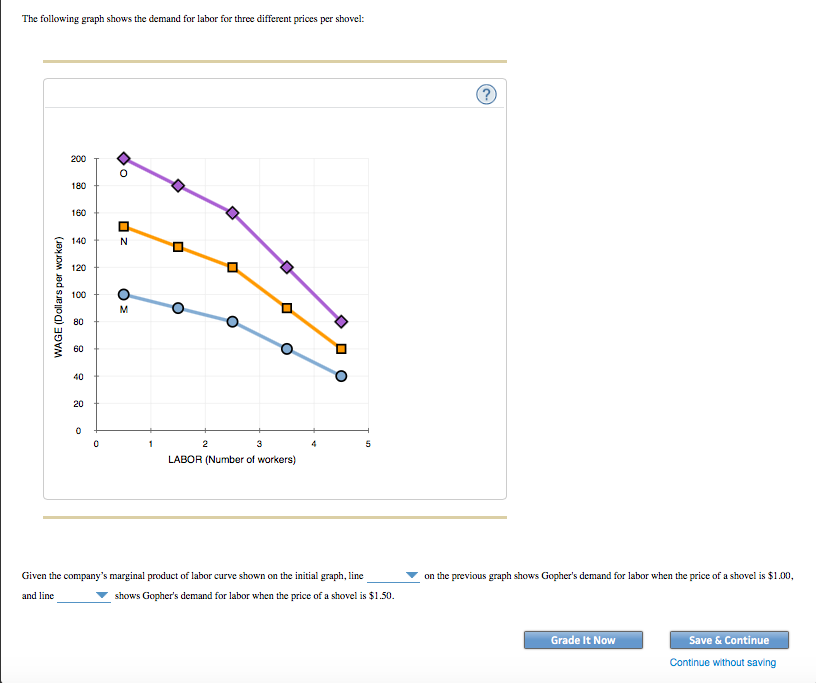Select the topmost purple diamond marker on curve O
Image resolution: width=816 pixels, height=683 pixels.
(124, 158)
